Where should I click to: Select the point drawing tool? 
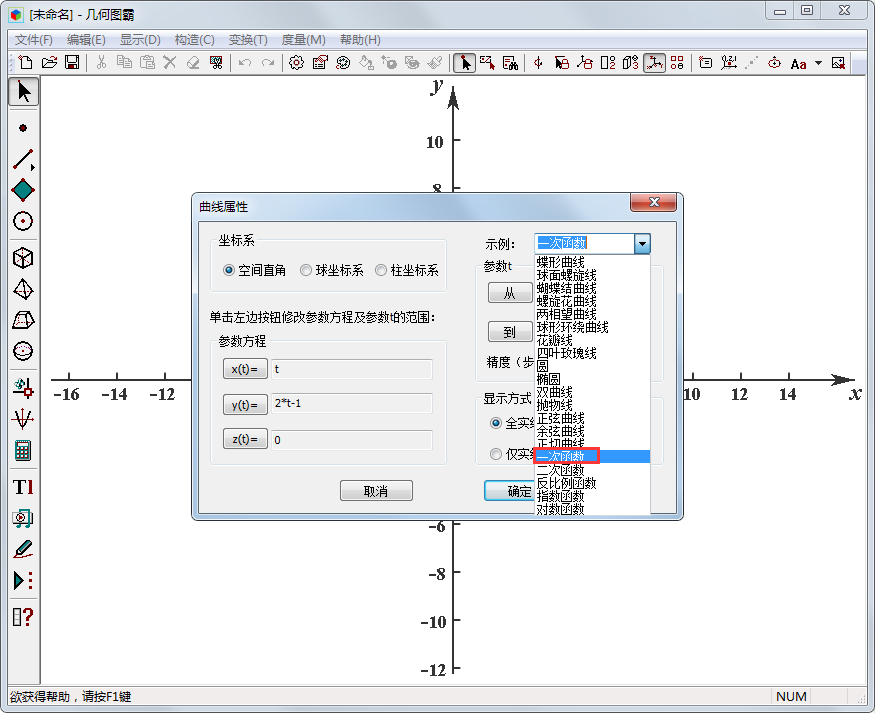(x=22, y=126)
